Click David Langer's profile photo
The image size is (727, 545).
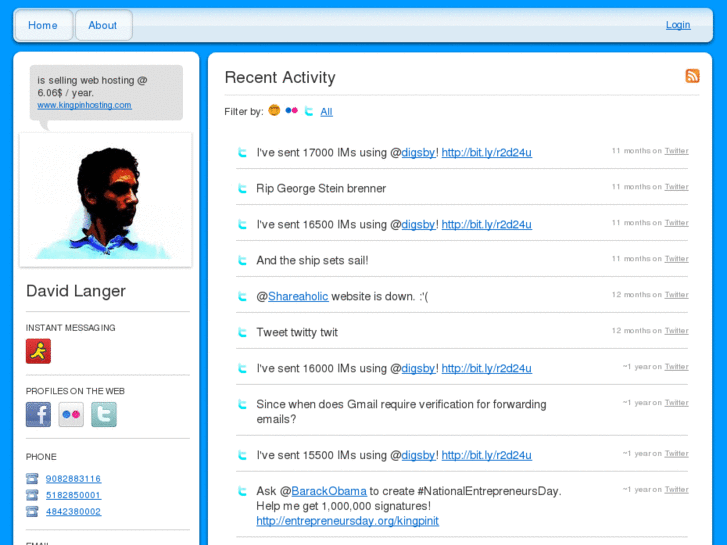[x=106, y=200]
